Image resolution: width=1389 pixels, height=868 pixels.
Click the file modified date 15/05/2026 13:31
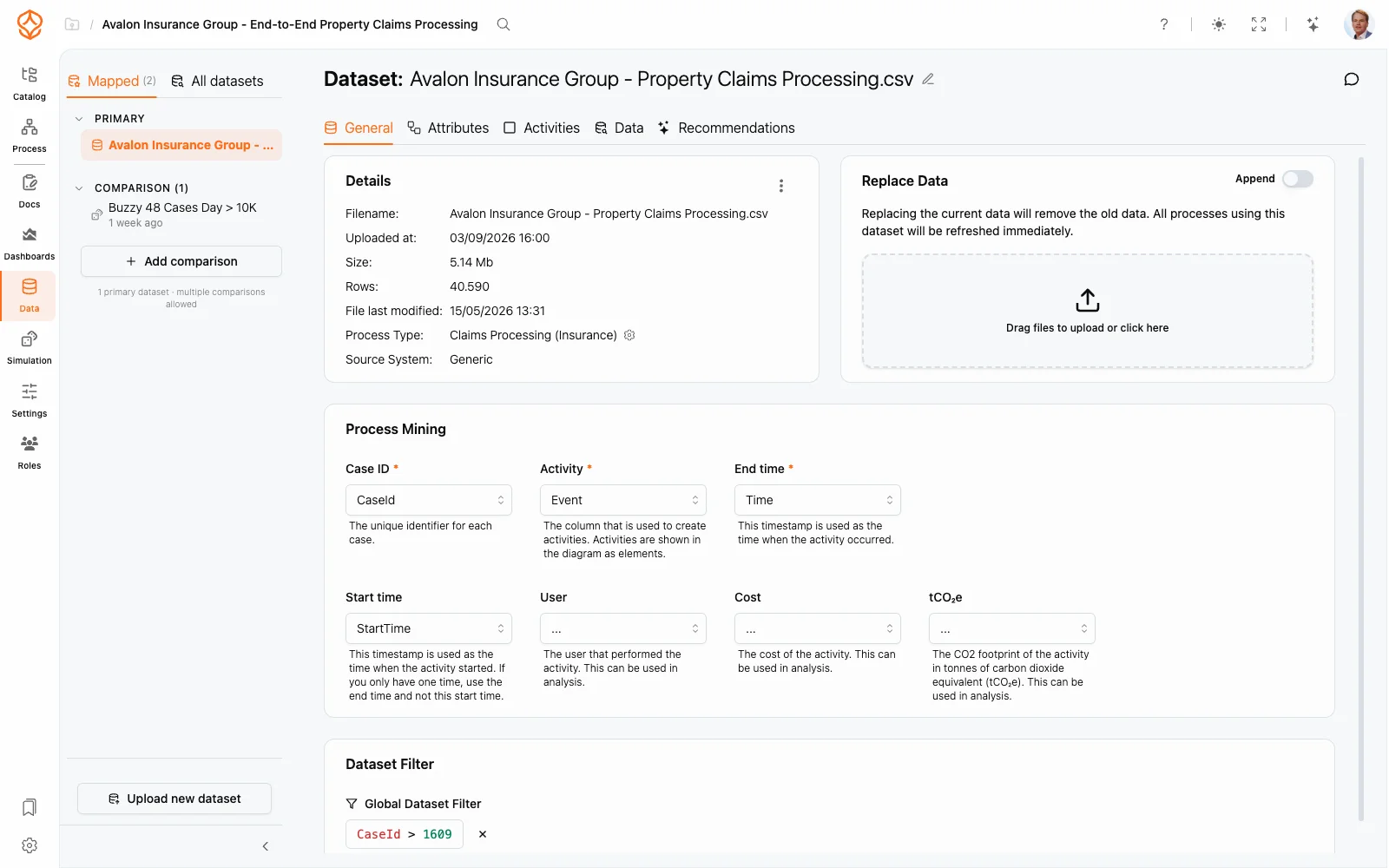click(497, 311)
